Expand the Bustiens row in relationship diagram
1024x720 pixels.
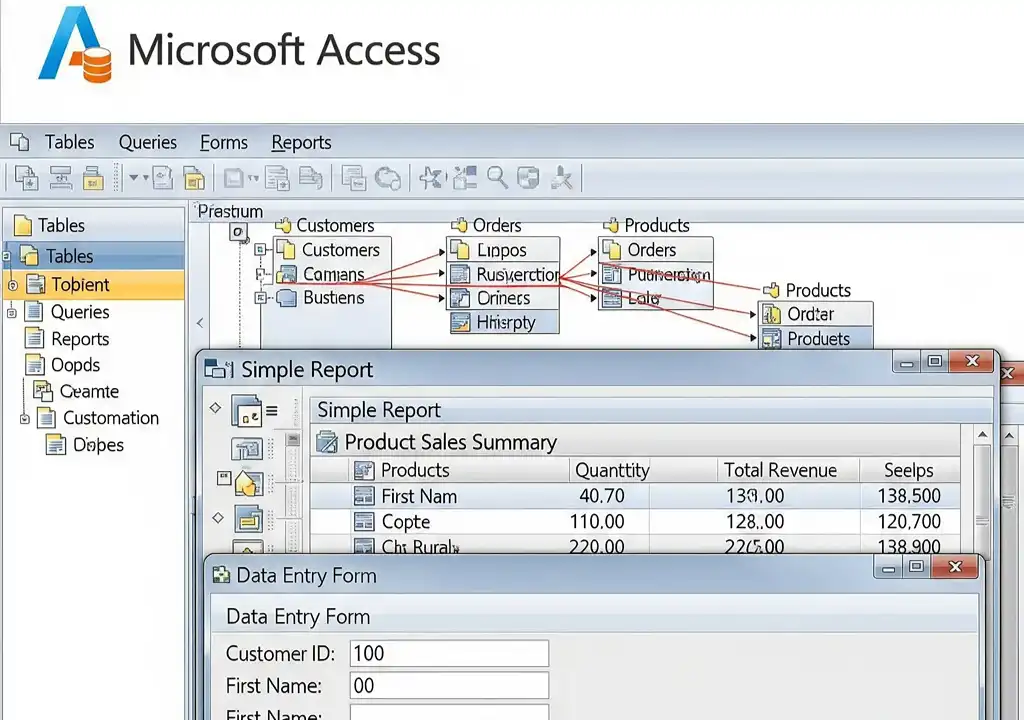(260, 298)
